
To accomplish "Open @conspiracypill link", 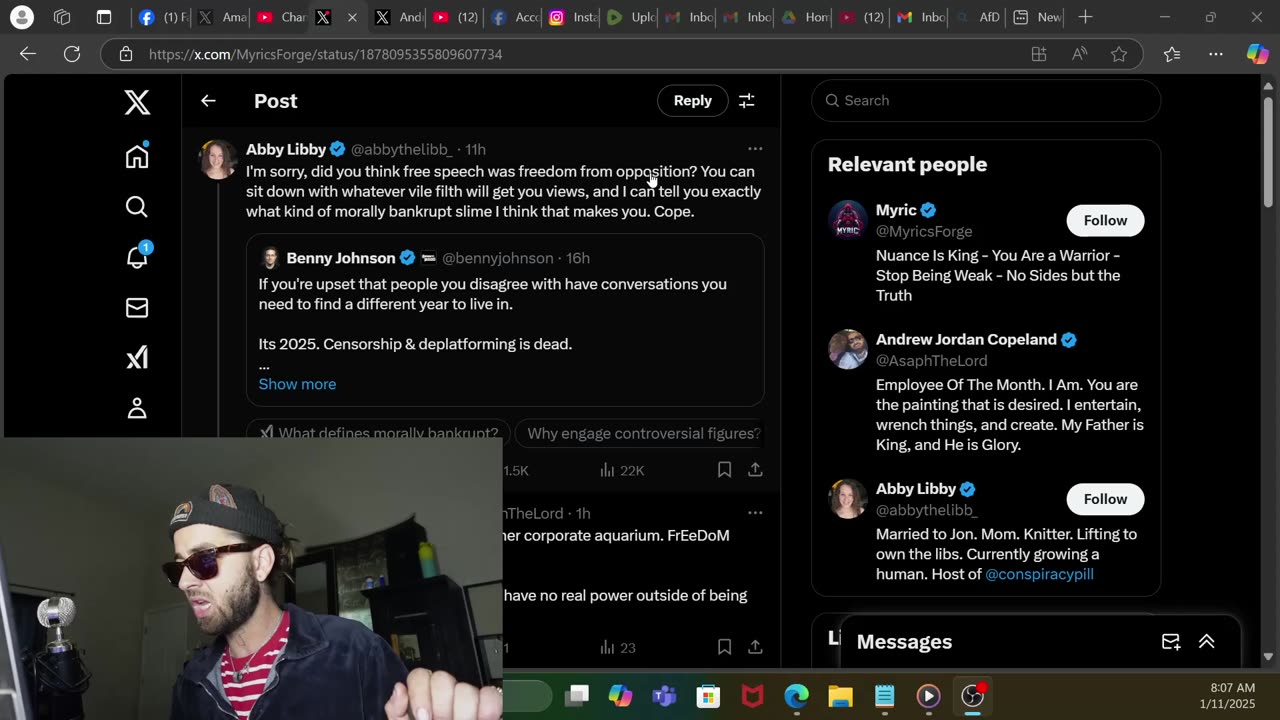I will click(1039, 574).
